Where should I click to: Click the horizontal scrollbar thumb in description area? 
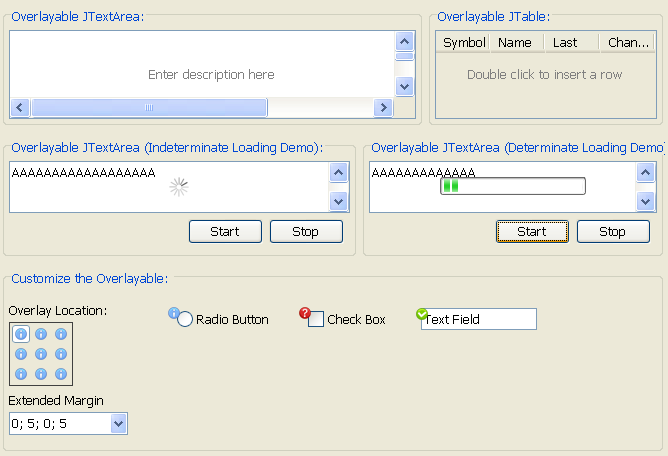point(149,108)
